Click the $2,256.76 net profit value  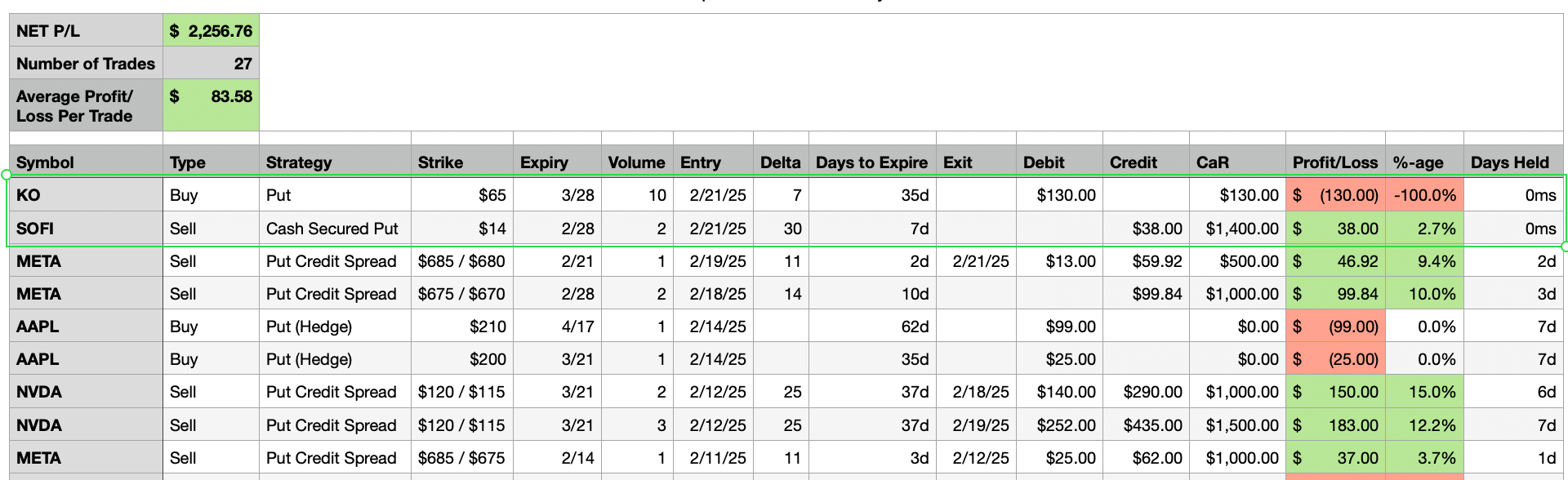coord(212,30)
